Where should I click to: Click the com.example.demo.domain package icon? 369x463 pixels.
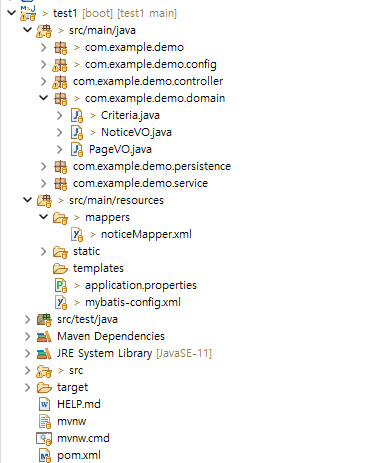point(61,99)
